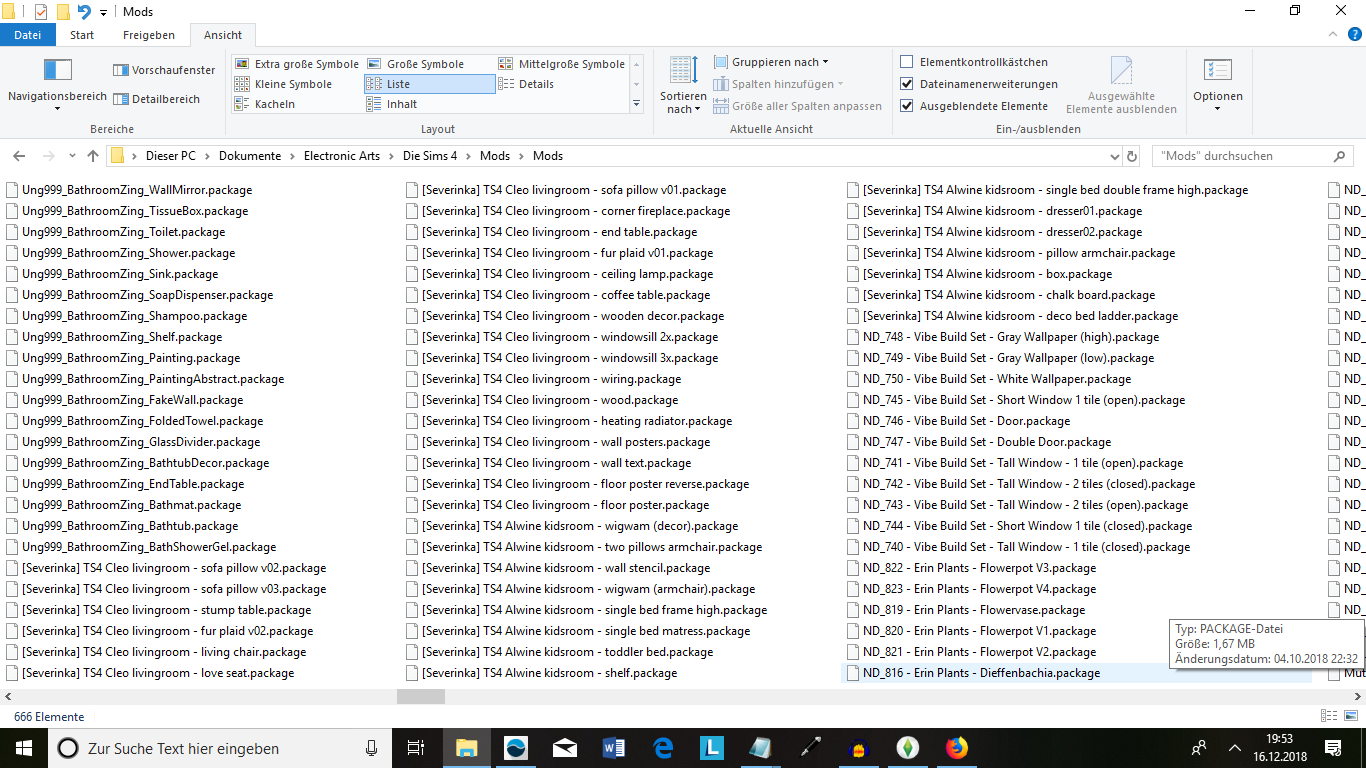Collapse the ribbon with chevron
Image resolution: width=1366 pixels, height=768 pixels.
[x=1332, y=34]
